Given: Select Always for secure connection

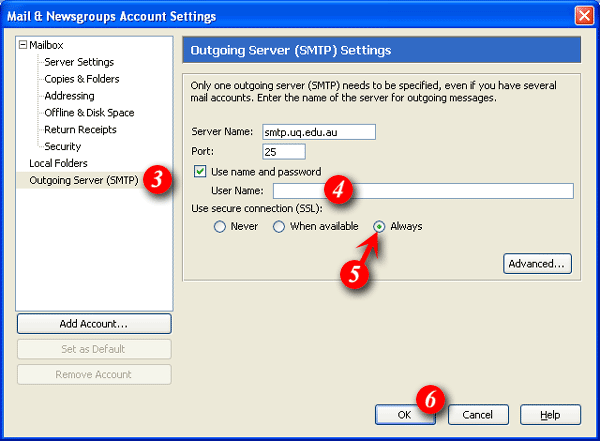Looking at the screenshot, I should point(380,227).
